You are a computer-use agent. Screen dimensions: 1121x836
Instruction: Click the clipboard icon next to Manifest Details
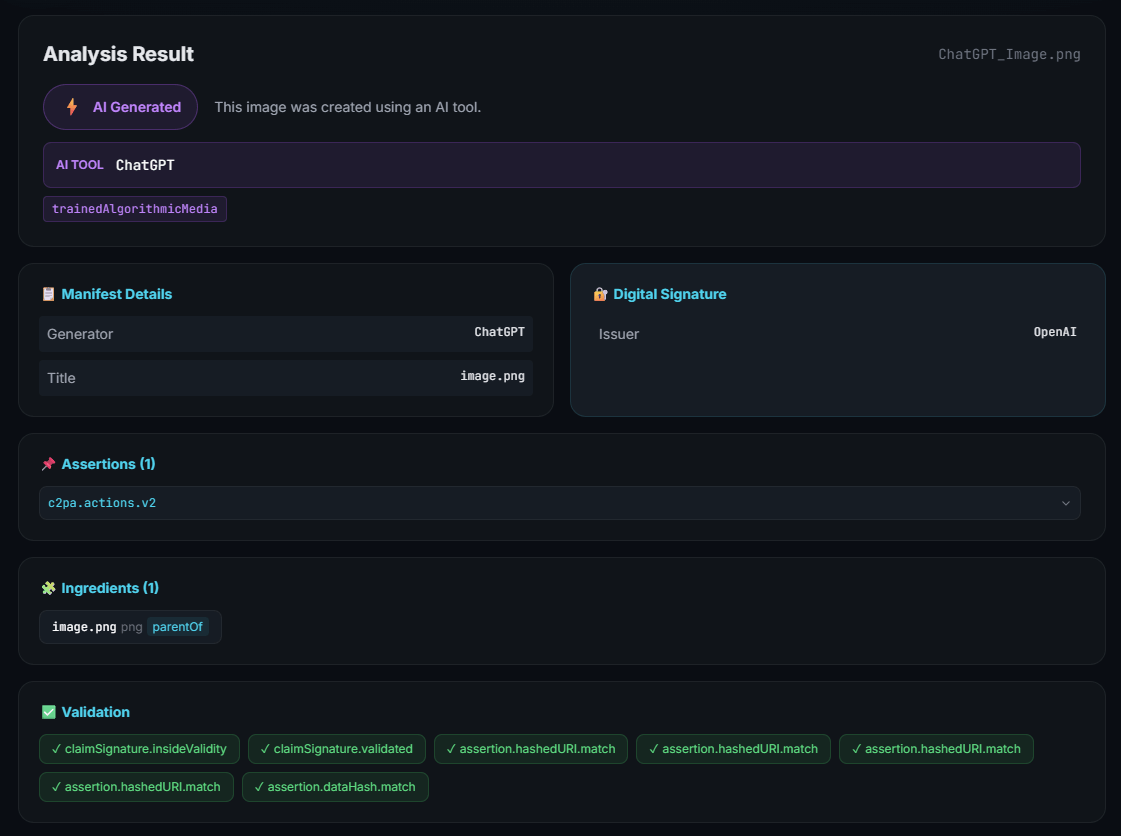47,293
